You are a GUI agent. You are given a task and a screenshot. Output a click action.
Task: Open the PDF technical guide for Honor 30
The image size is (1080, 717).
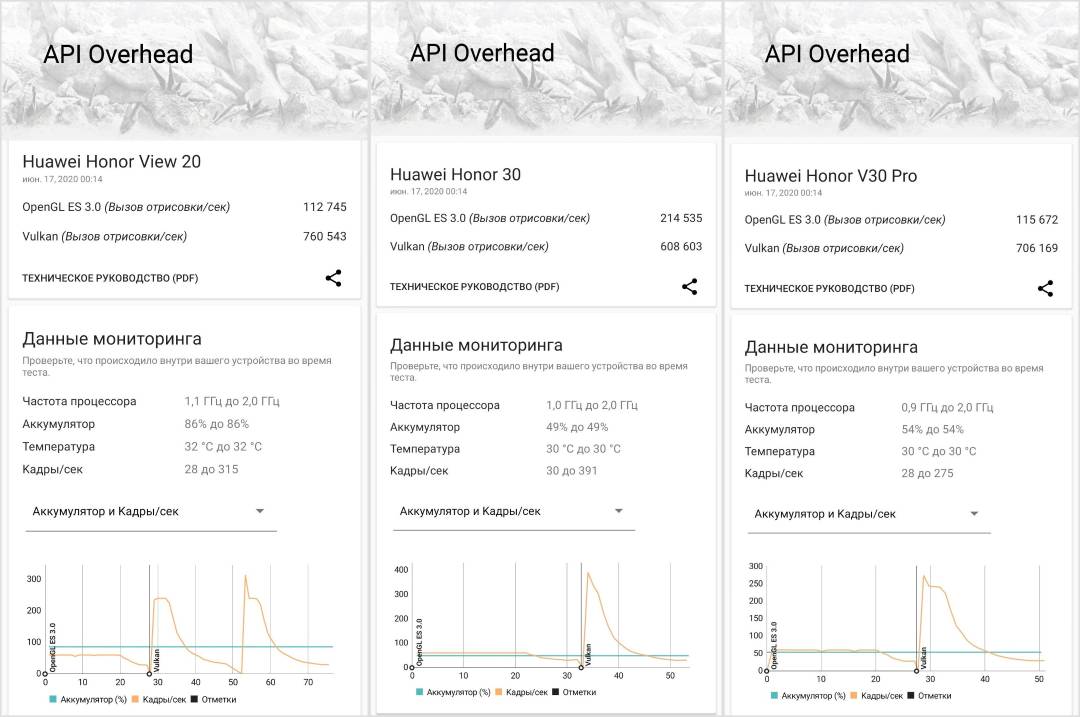[474, 287]
